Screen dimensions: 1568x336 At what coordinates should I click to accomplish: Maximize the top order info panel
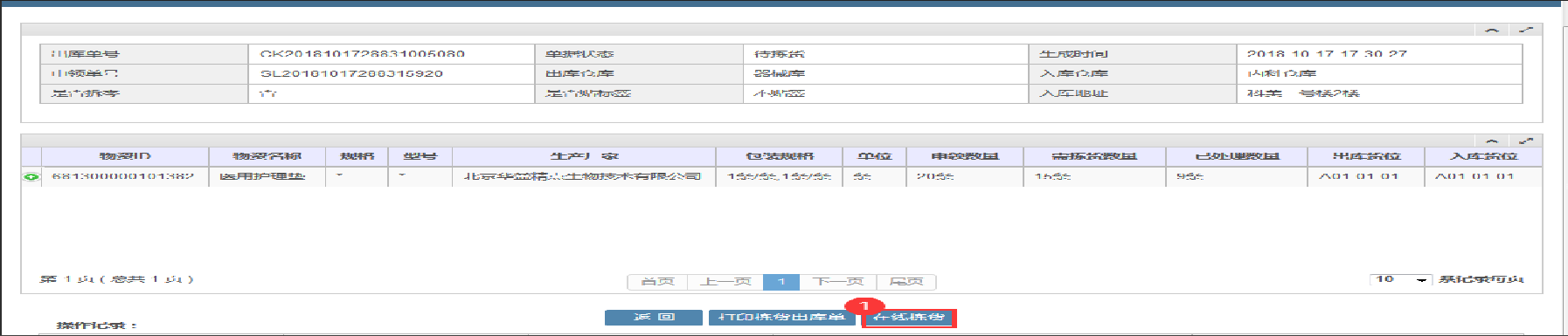pos(1526,31)
